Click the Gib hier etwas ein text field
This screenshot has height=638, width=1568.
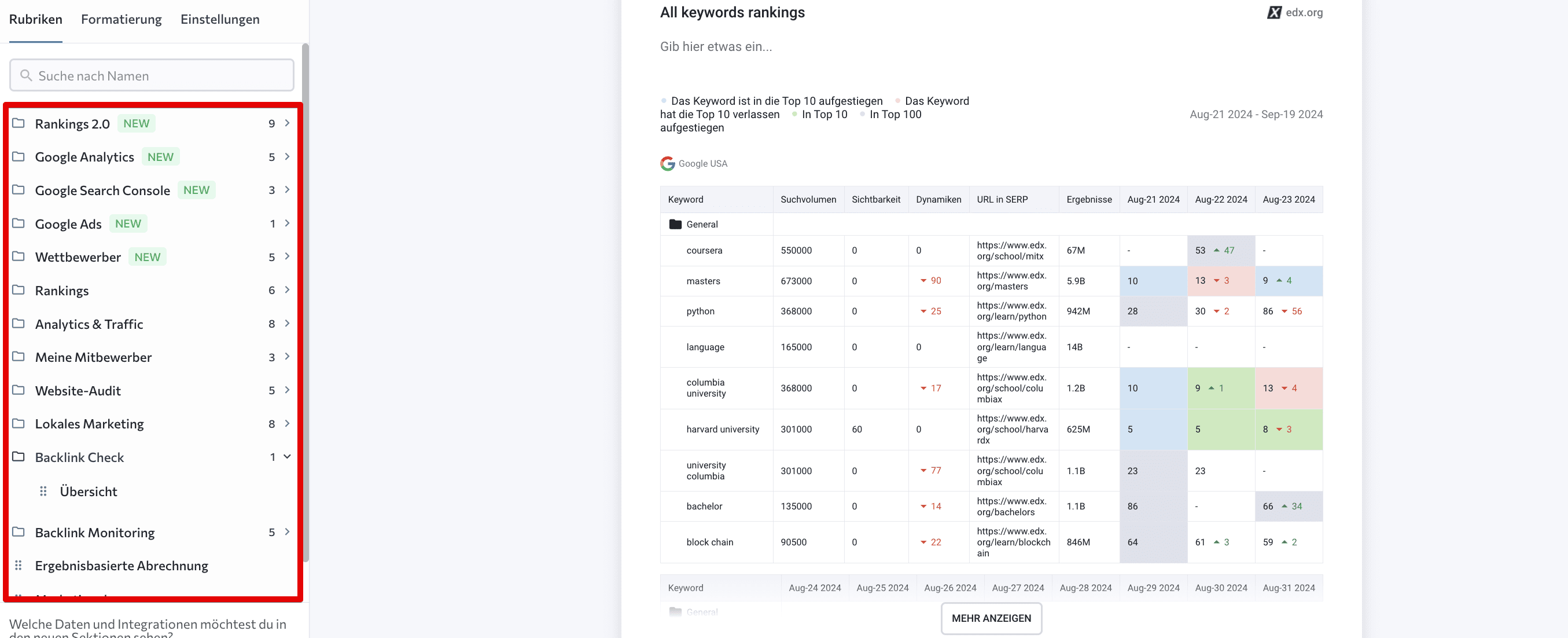(715, 46)
